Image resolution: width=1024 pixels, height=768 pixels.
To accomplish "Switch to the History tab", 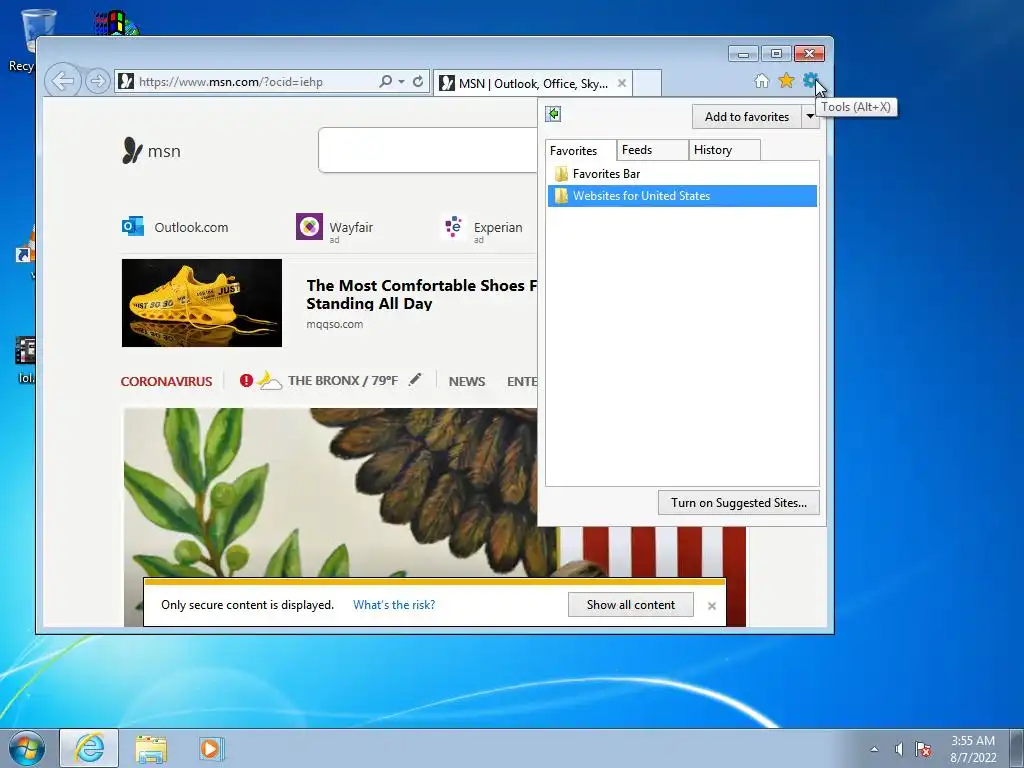I will pos(724,150).
